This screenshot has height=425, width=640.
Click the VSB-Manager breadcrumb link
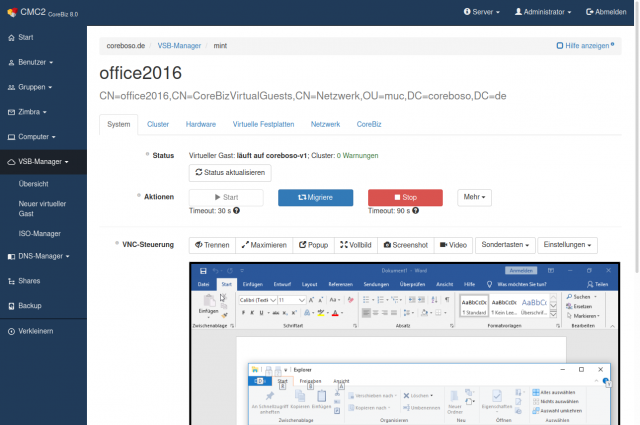pos(179,46)
